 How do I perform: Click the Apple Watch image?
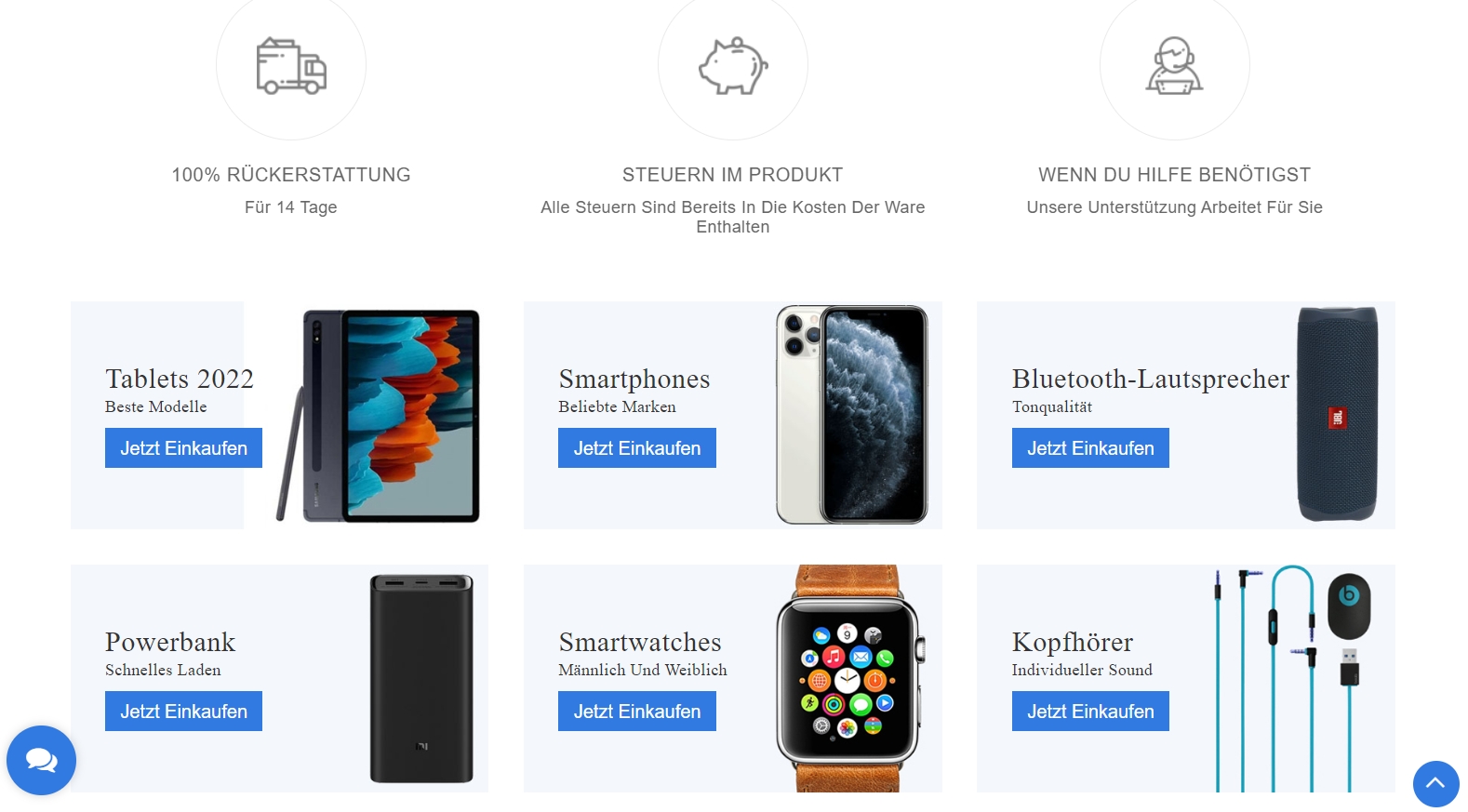[x=848, y=678]
